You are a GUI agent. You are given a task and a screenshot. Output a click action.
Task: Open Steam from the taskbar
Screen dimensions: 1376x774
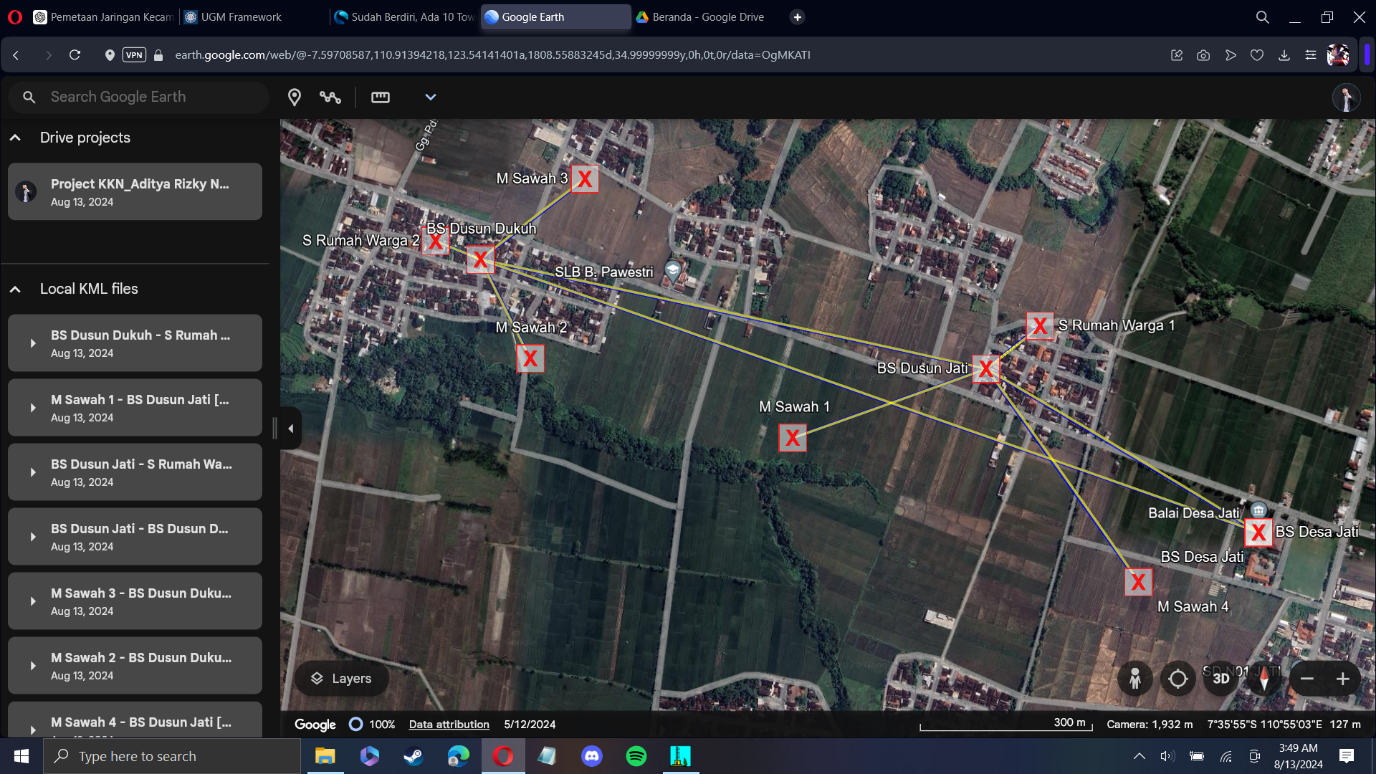(414, 756)
